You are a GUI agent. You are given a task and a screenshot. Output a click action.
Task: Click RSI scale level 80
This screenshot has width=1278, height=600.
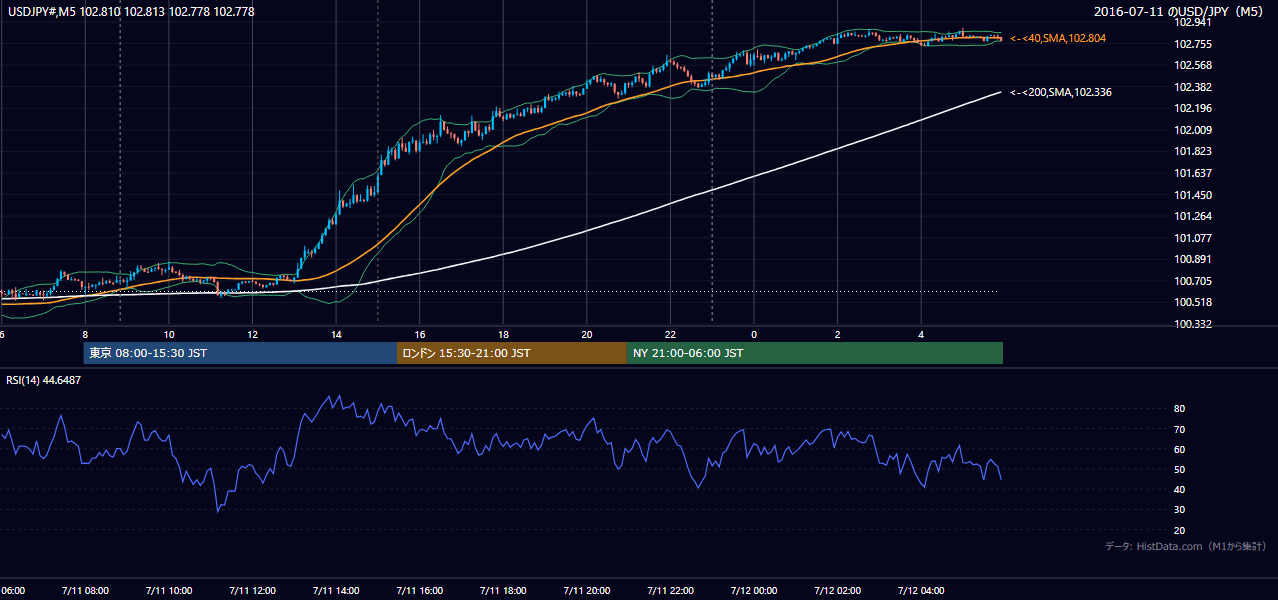[x=1179, y=409]
